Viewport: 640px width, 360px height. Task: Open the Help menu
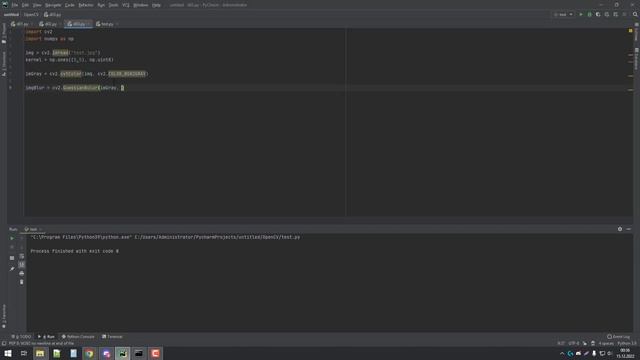coord(156,5)
